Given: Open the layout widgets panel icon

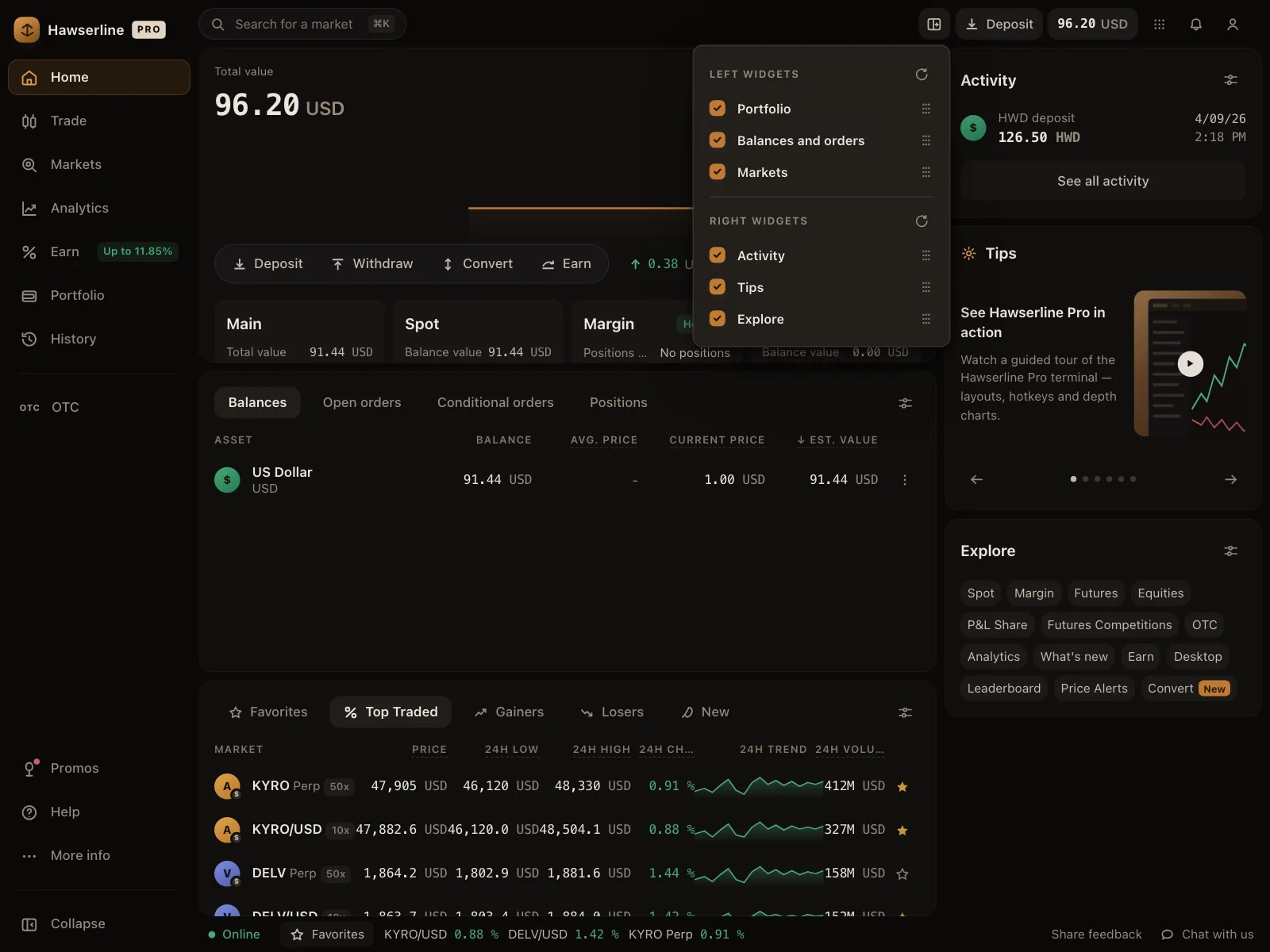Looking at the screenshot, I should [934, 24].
